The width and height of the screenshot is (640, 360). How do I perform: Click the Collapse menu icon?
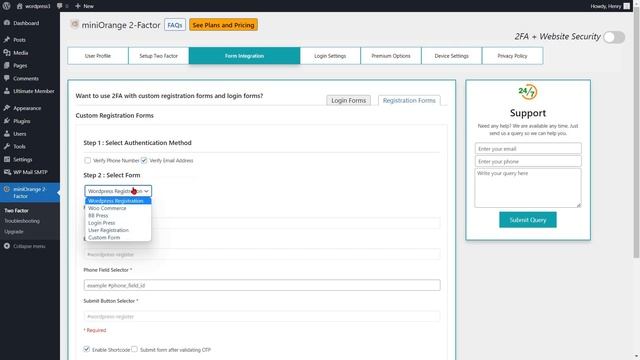click(7, 246)
